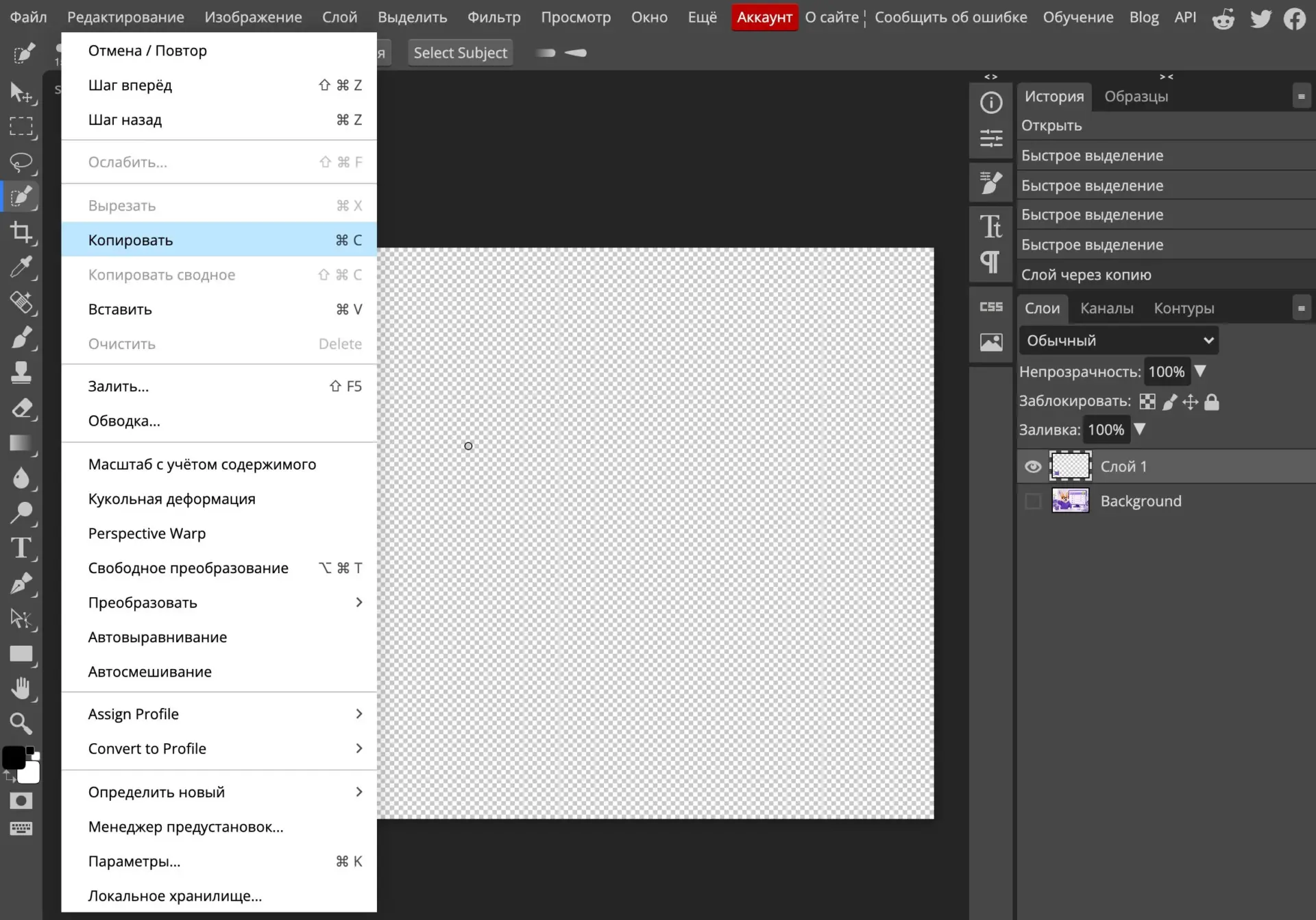Open the Обучение link
Screen dimensions: 1316x920
[x=1077, y=17]
